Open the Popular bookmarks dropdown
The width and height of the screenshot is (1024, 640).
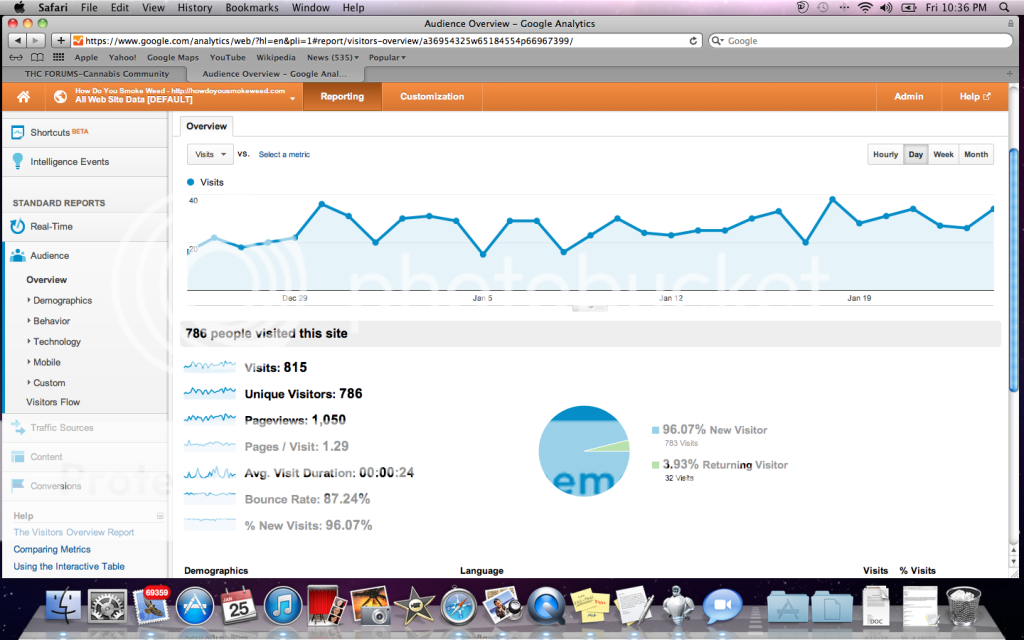[x=387, y=57]
